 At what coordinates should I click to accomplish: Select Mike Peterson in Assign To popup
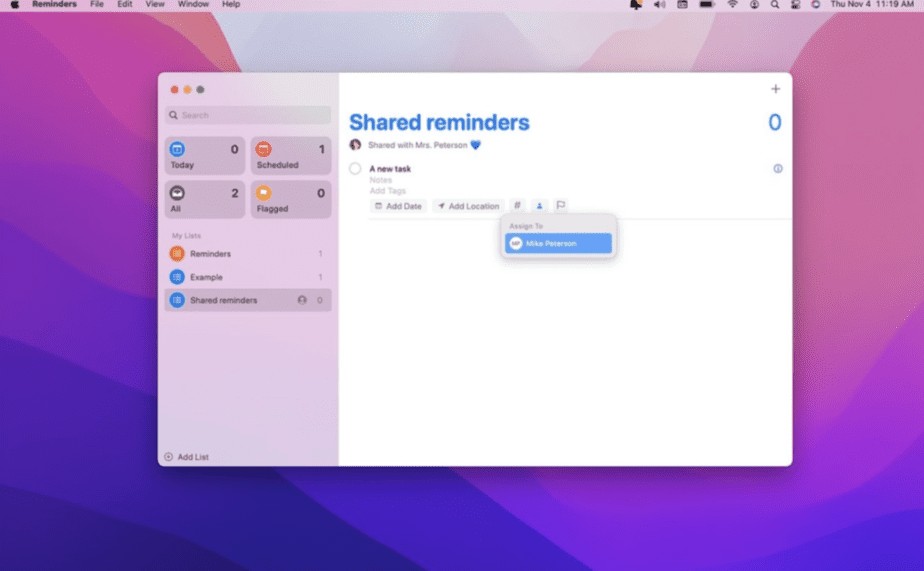coord(558,243)
